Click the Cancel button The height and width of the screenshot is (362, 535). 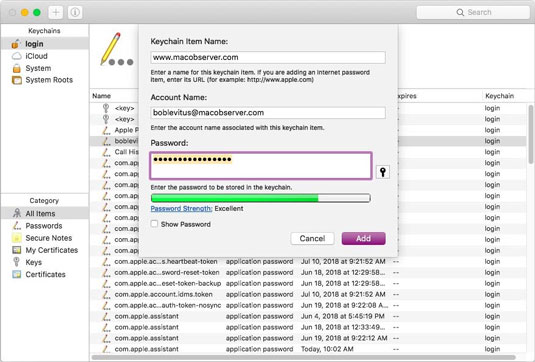point(312,238)
